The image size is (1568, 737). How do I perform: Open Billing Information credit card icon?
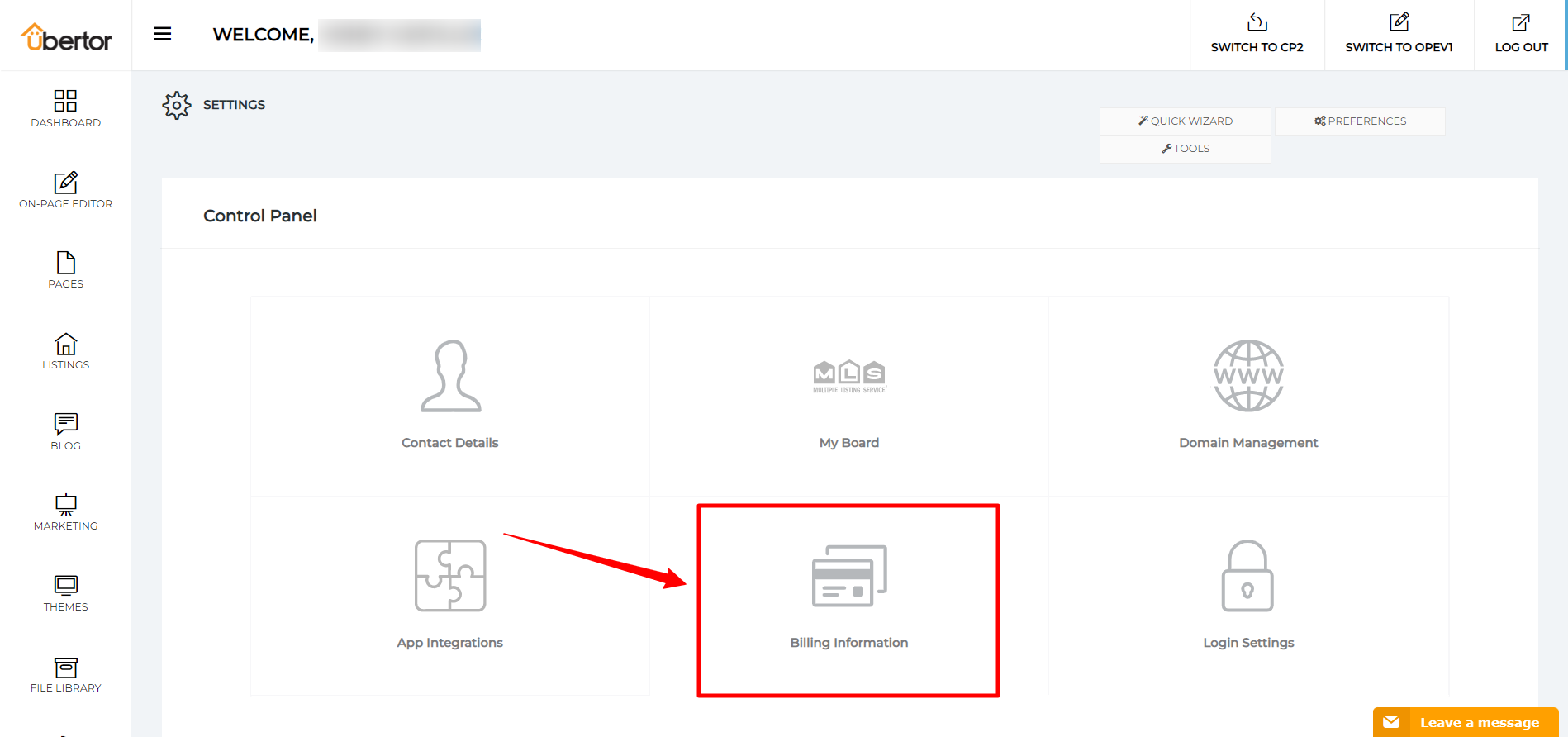pos(848,577)
